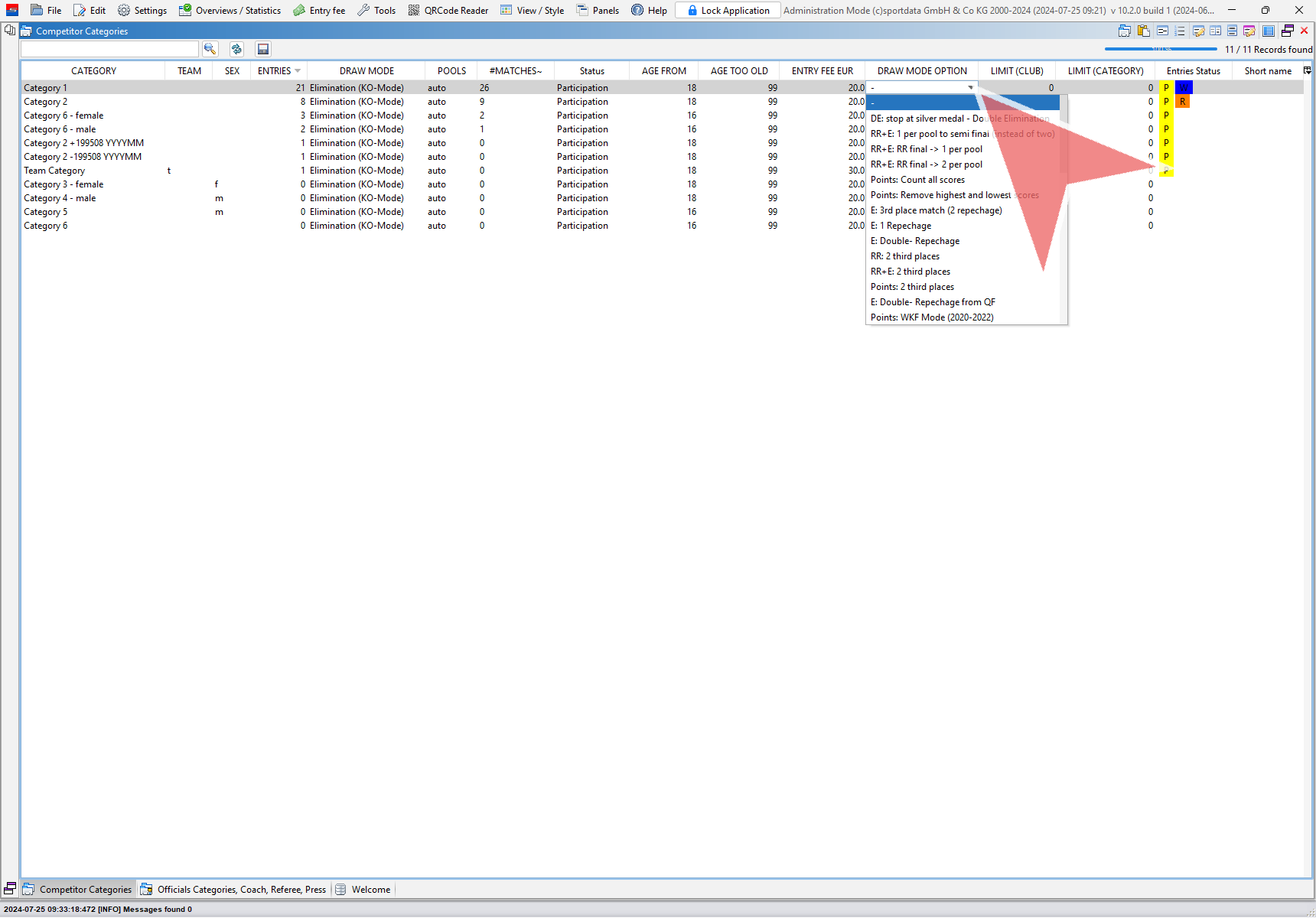Toggle Lock Application button
The height and width of the screenshot is (918, 1316).
(x=728, y=11)
